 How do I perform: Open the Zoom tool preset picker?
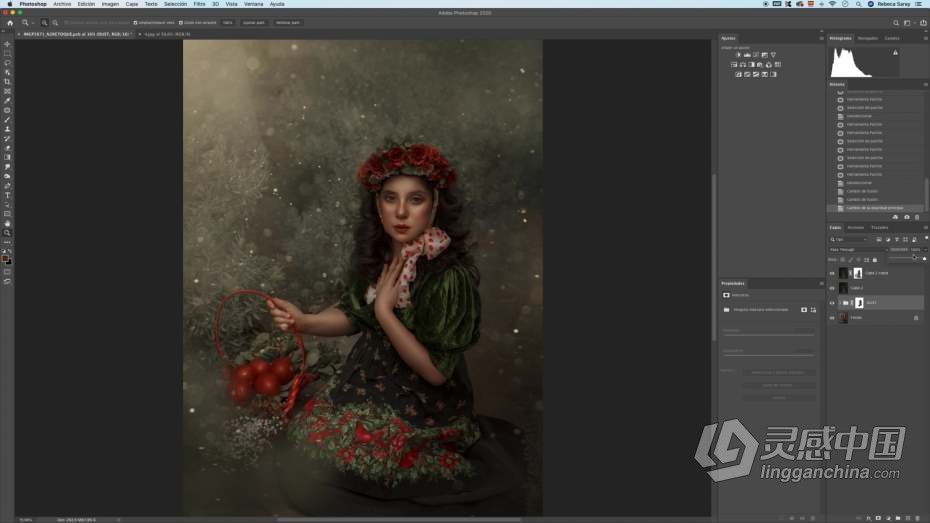[x=27, y=23]
